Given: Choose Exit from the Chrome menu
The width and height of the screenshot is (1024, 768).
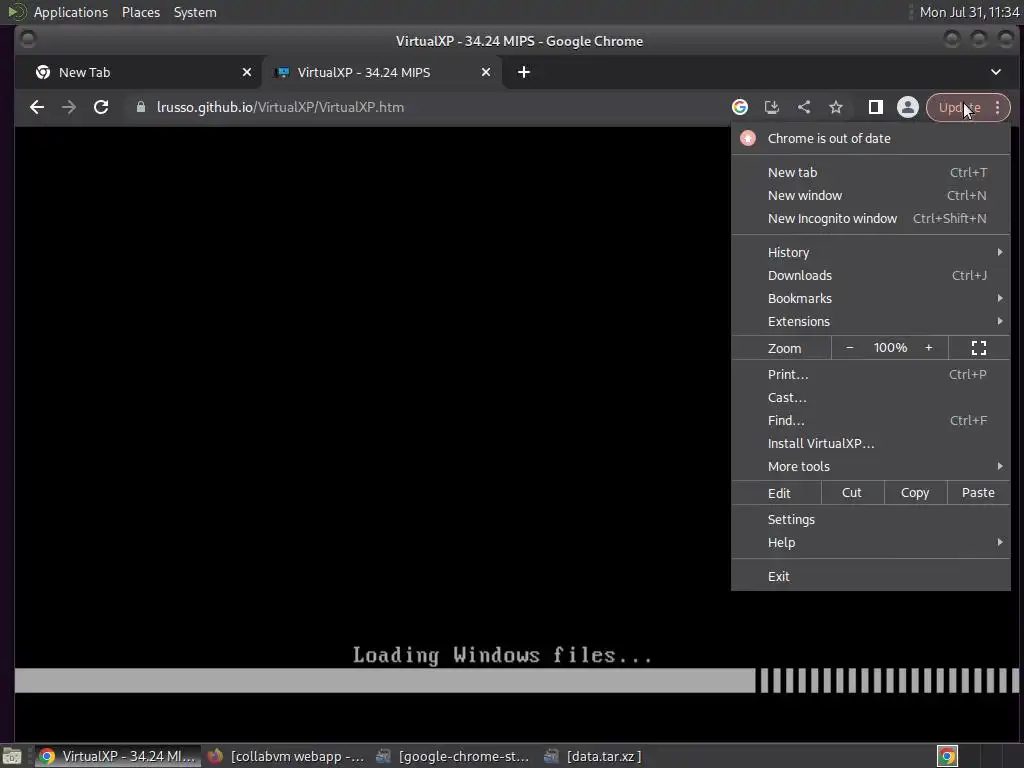Looking at the screenshot, I should coord(871,576).
